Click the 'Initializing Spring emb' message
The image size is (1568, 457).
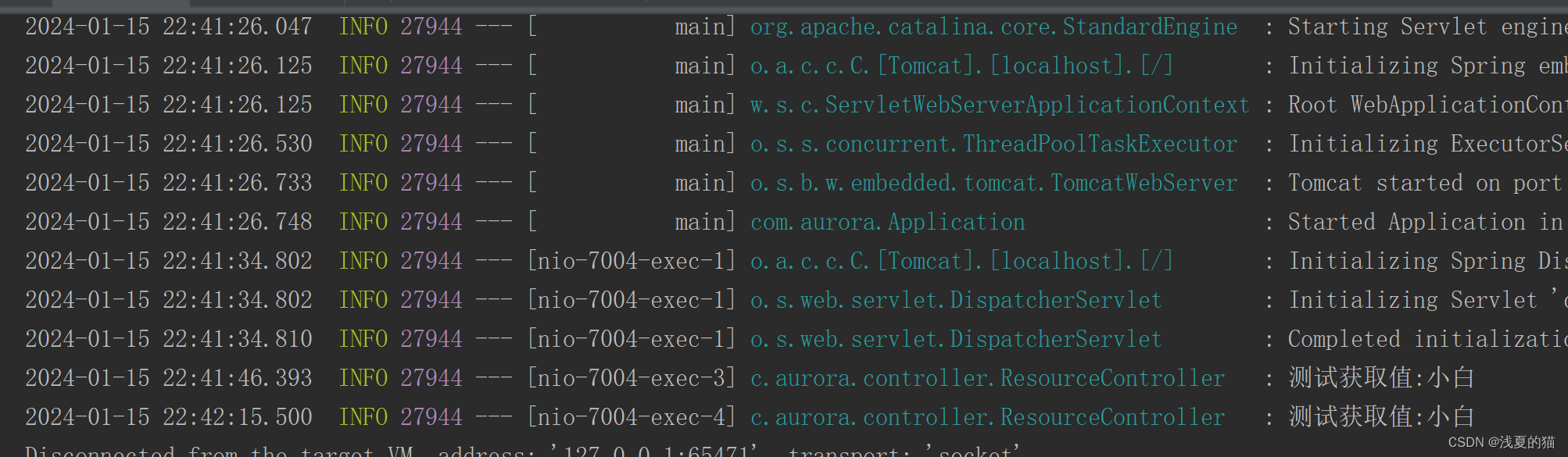(x=1427, y=66)
